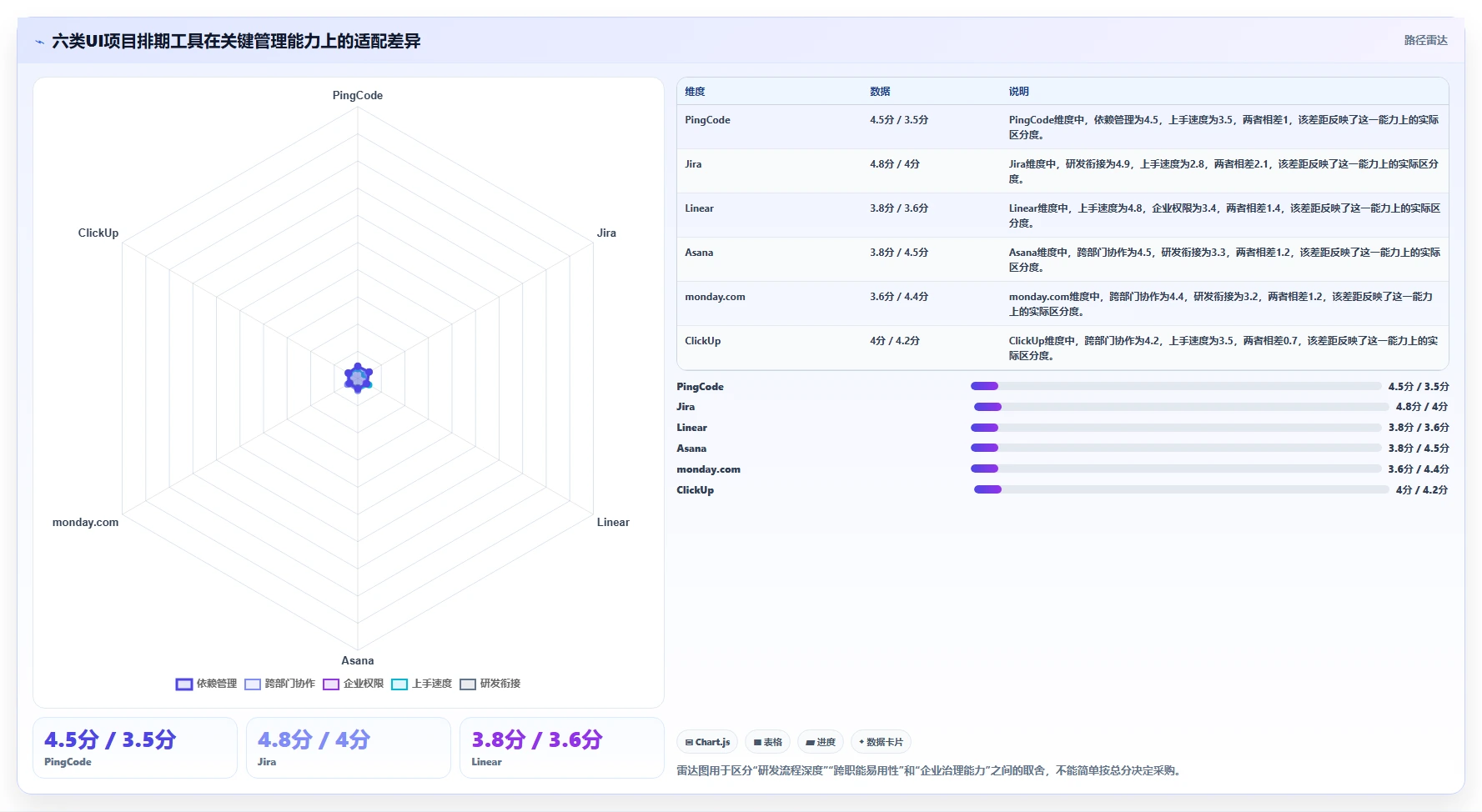The image size is (1482, 812).
Task: Click table cell 4.5分 / 3.5分
Action: point(899,120)
